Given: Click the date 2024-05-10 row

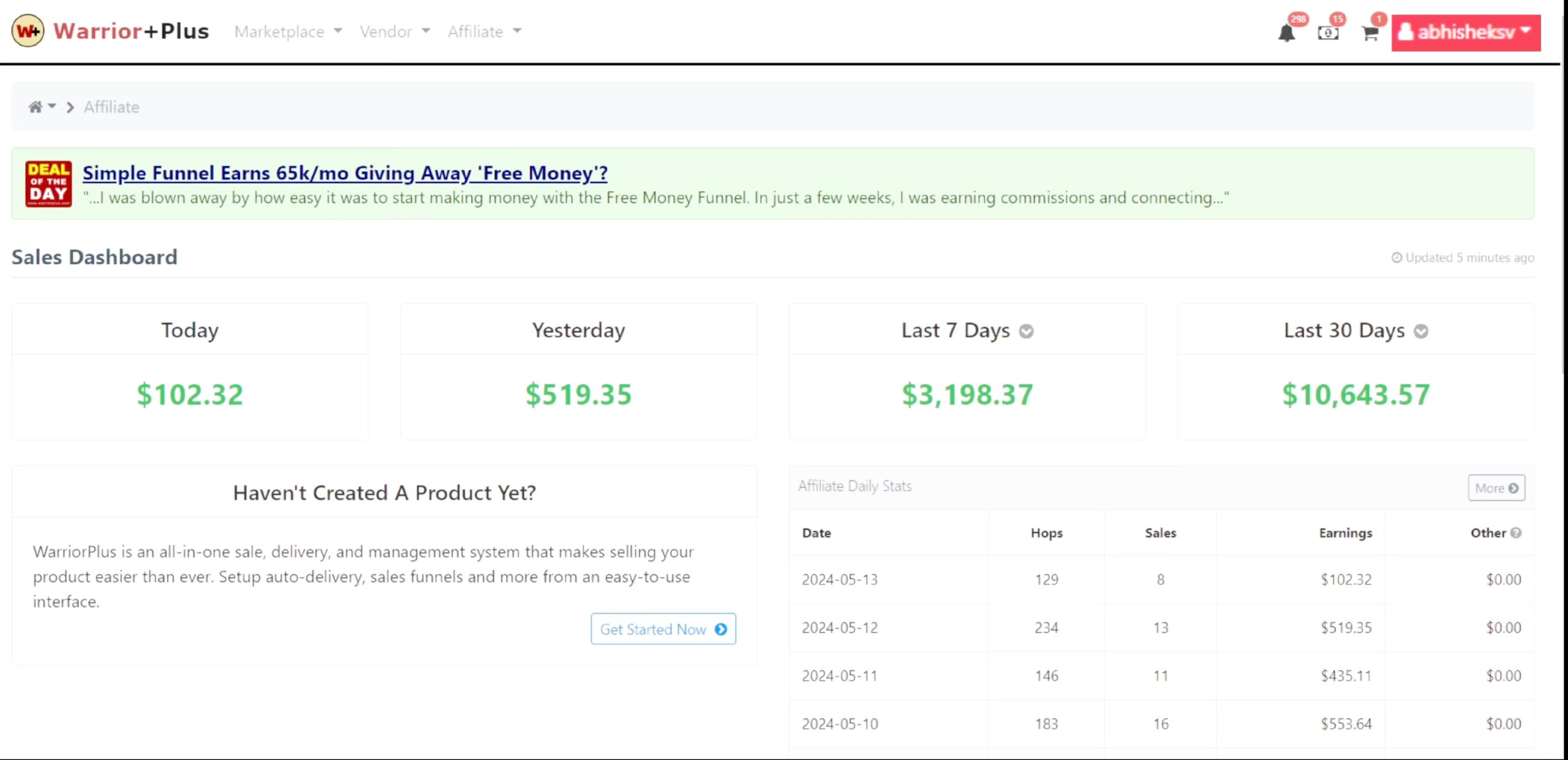Looking at the screenshot, I should (x=1161, y=724).
